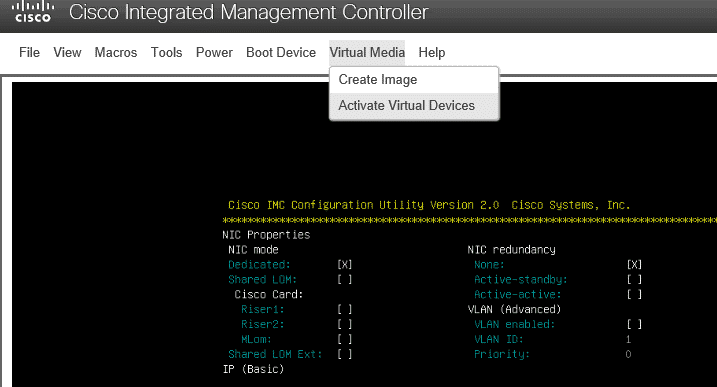The image size is (717, 387).
Task: Click the Active-standby label text
Action: pos(520,280)
